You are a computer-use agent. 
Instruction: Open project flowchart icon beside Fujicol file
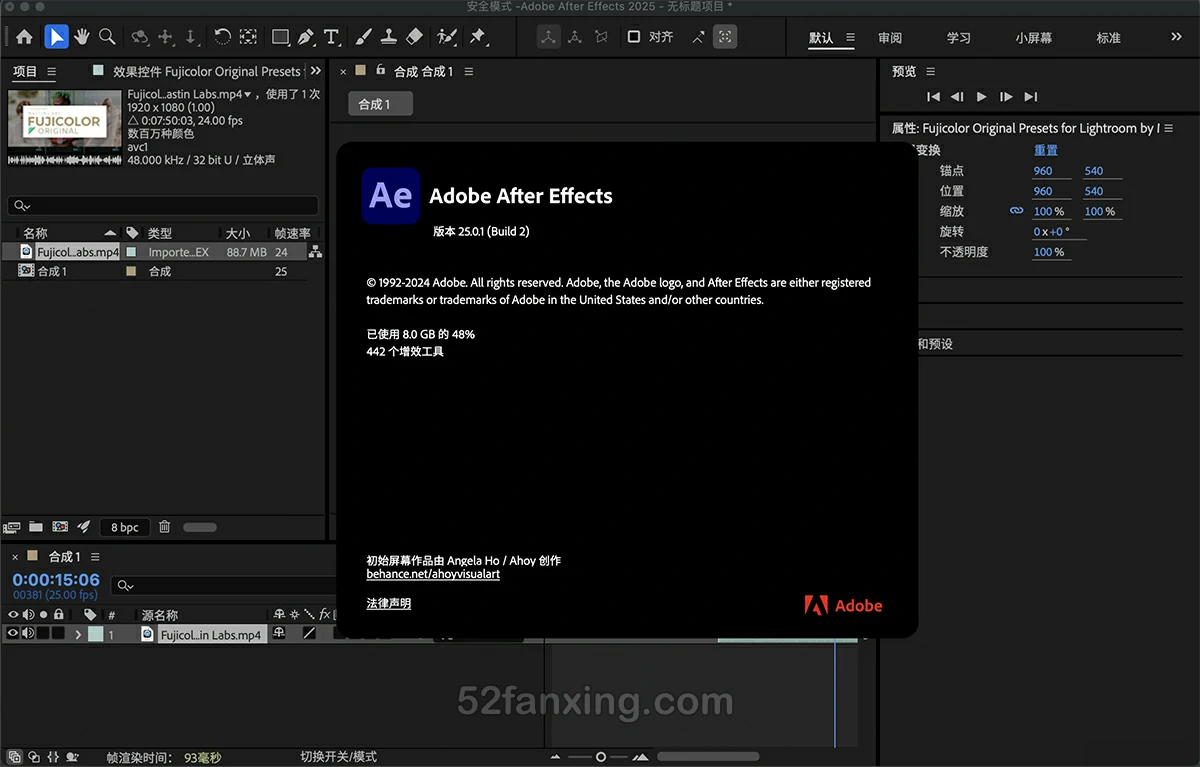pyautogui.click(x=315, y=252)
